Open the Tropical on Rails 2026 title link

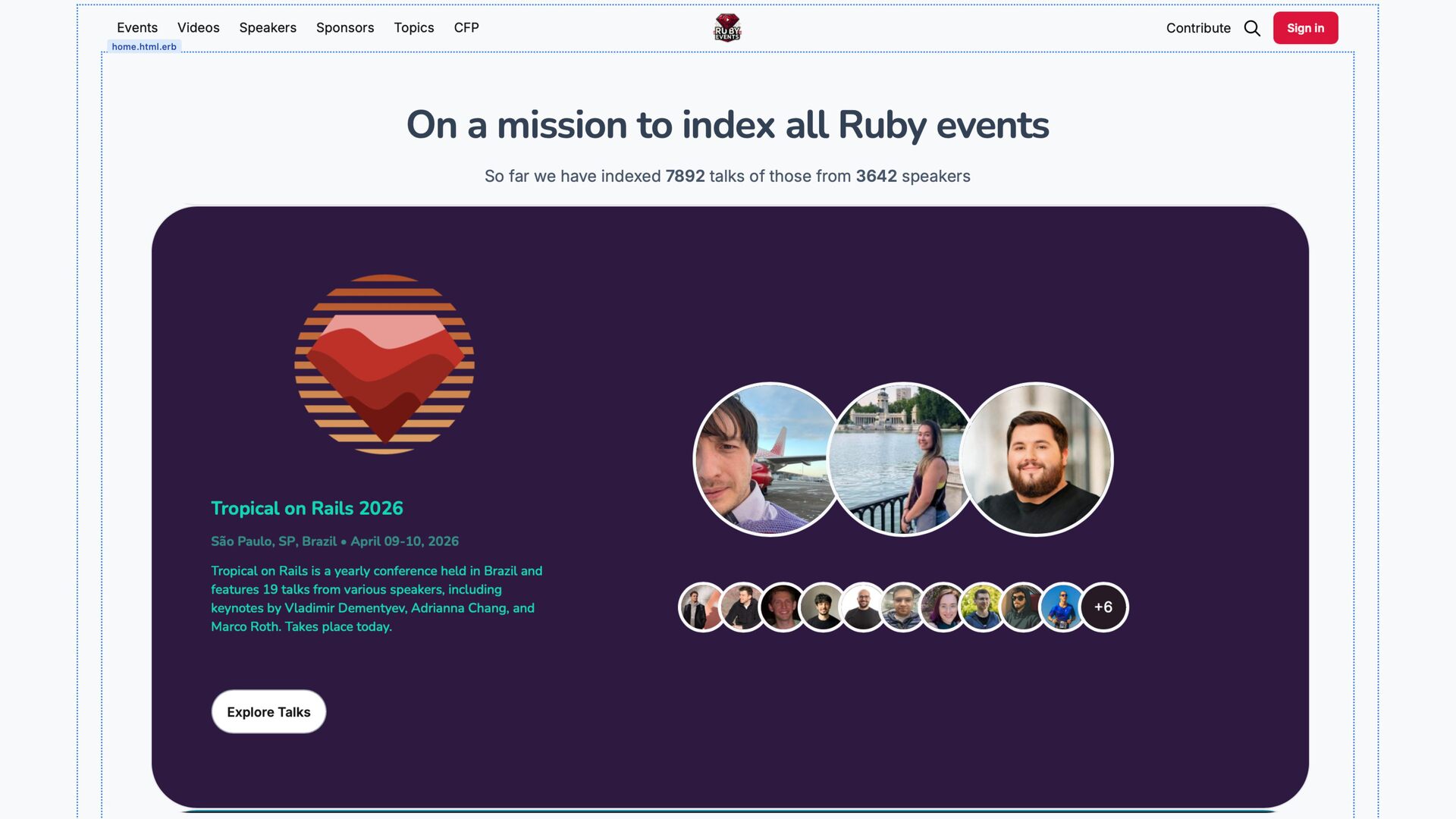click(x=307, y=509)
